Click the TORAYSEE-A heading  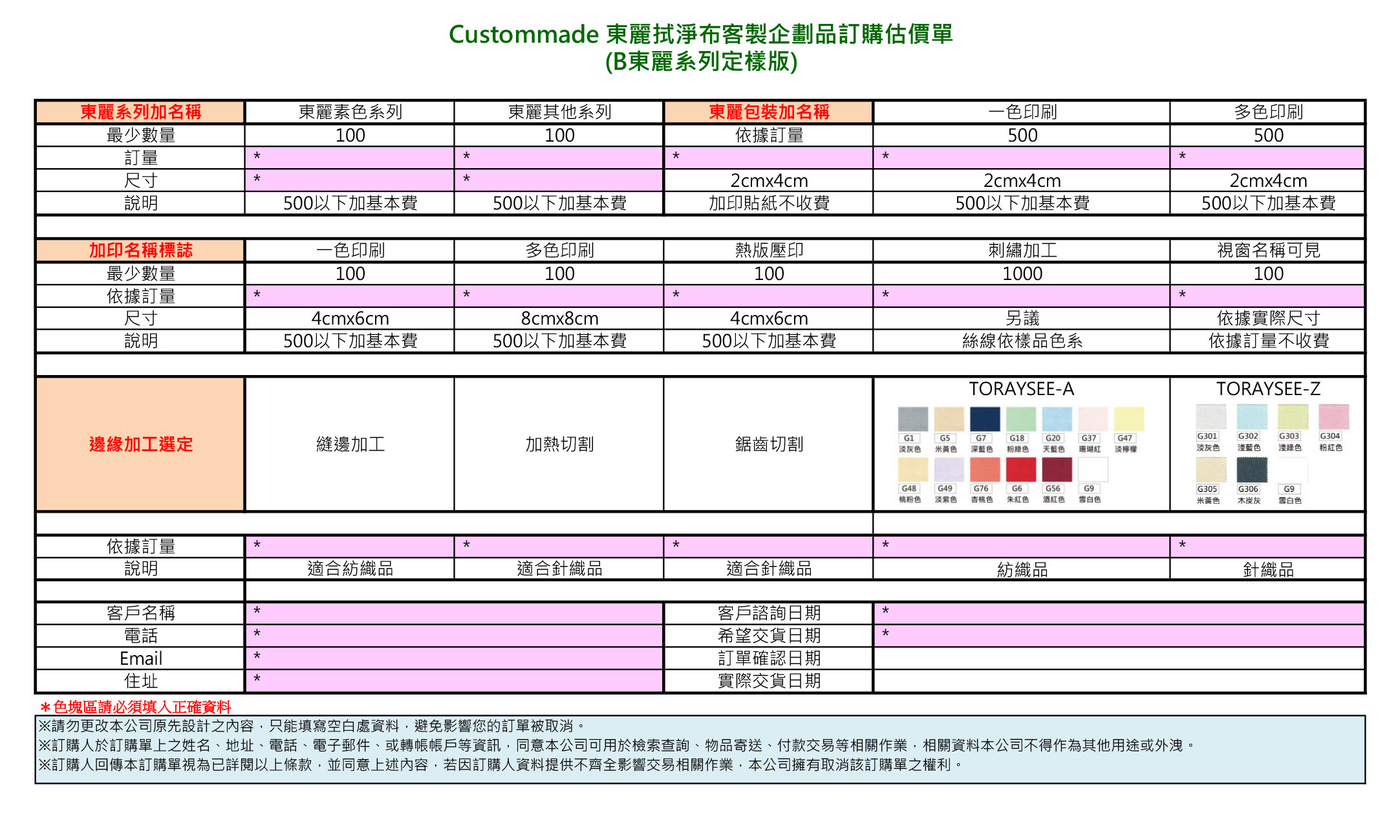[x=1022, y=389]
